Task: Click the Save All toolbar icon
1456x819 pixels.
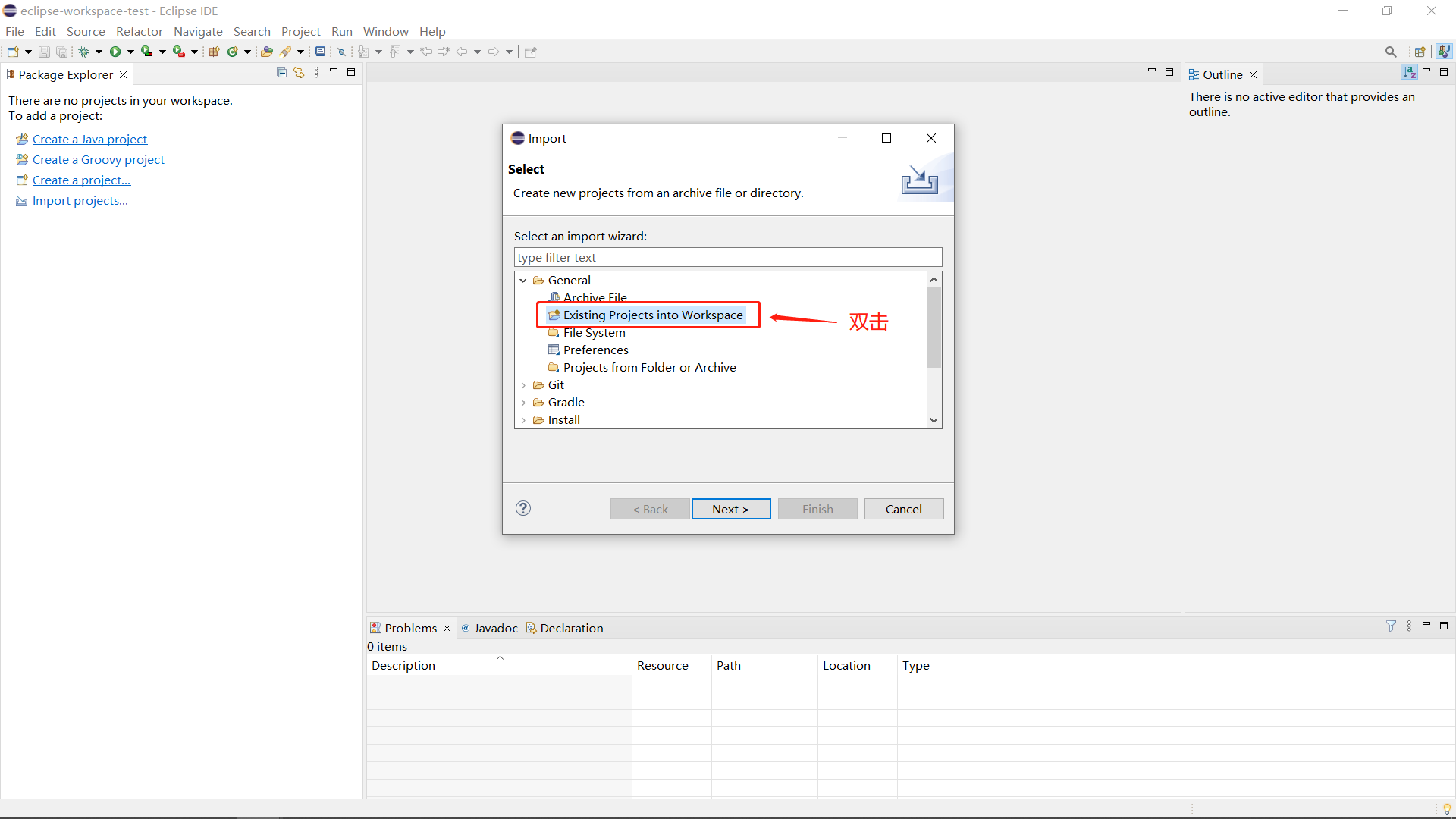Action: coord(61,52)
